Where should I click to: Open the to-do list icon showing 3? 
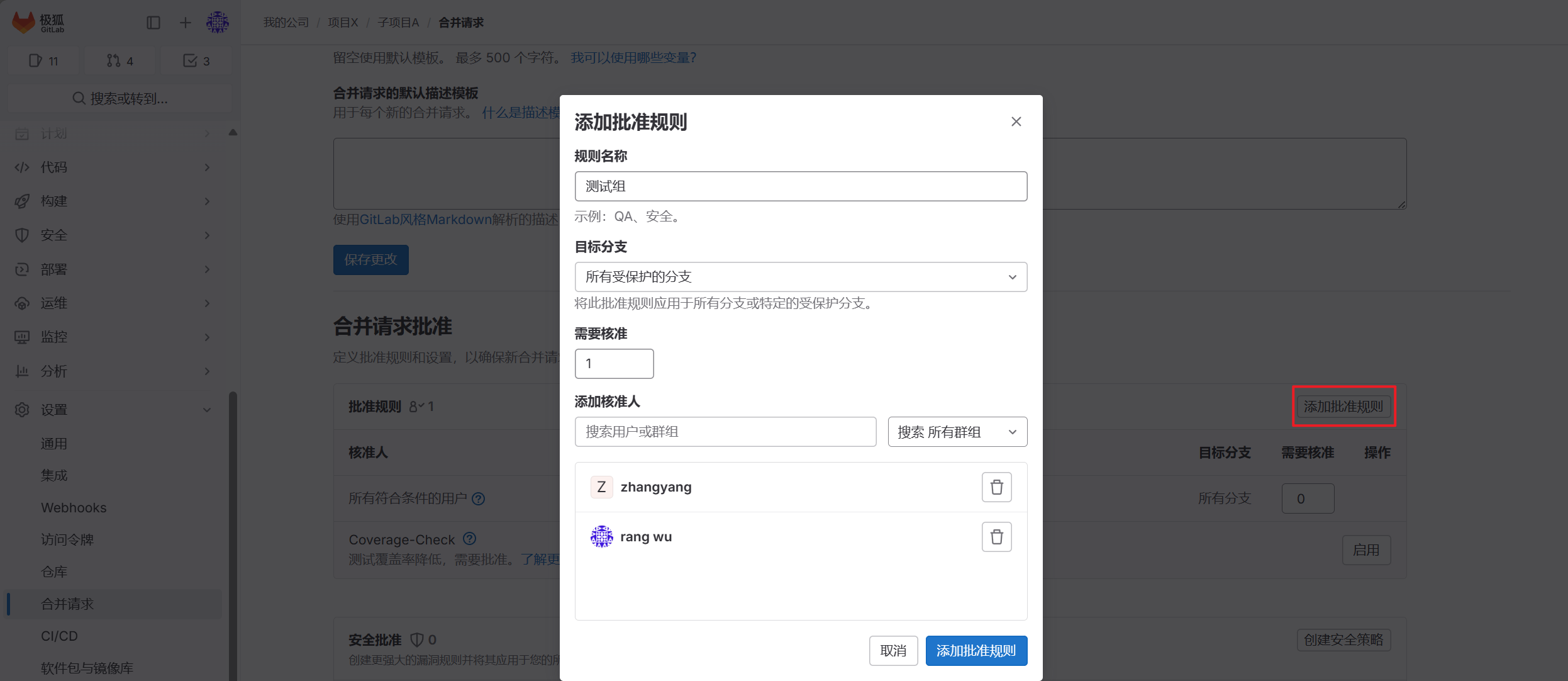[x=196, y=60]
